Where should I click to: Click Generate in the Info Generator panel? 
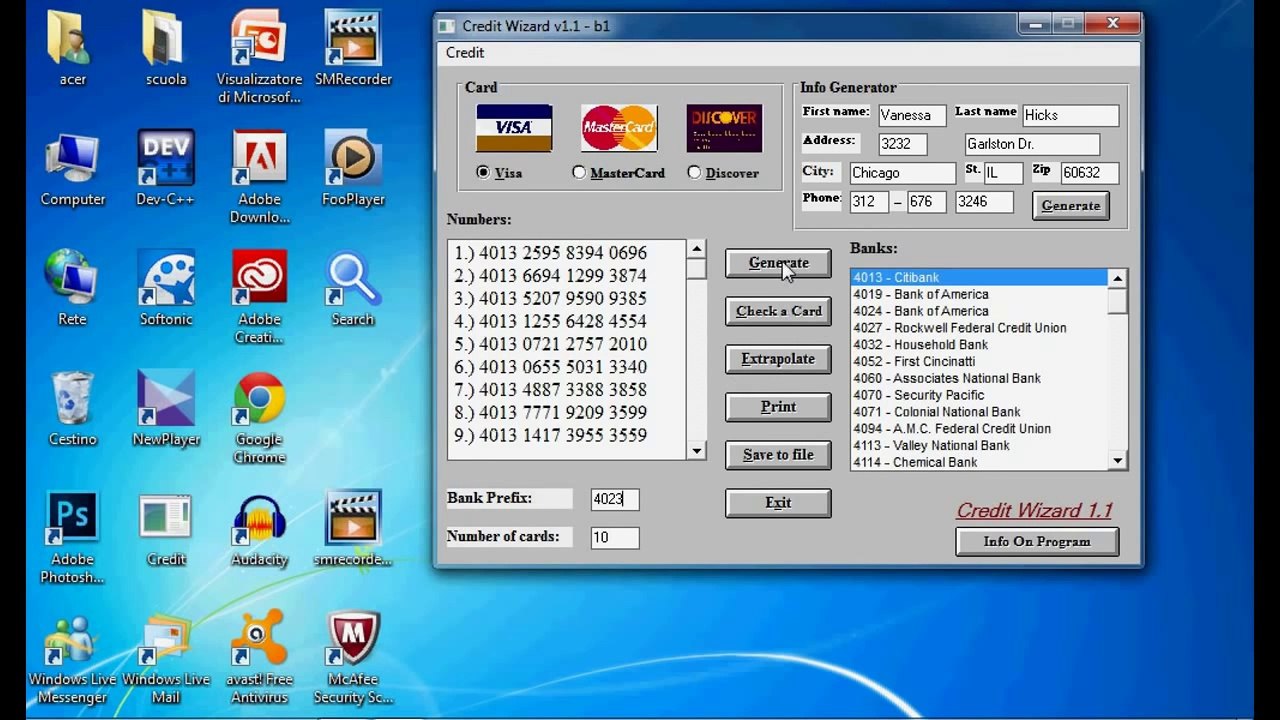click(x=1071, y=205)
